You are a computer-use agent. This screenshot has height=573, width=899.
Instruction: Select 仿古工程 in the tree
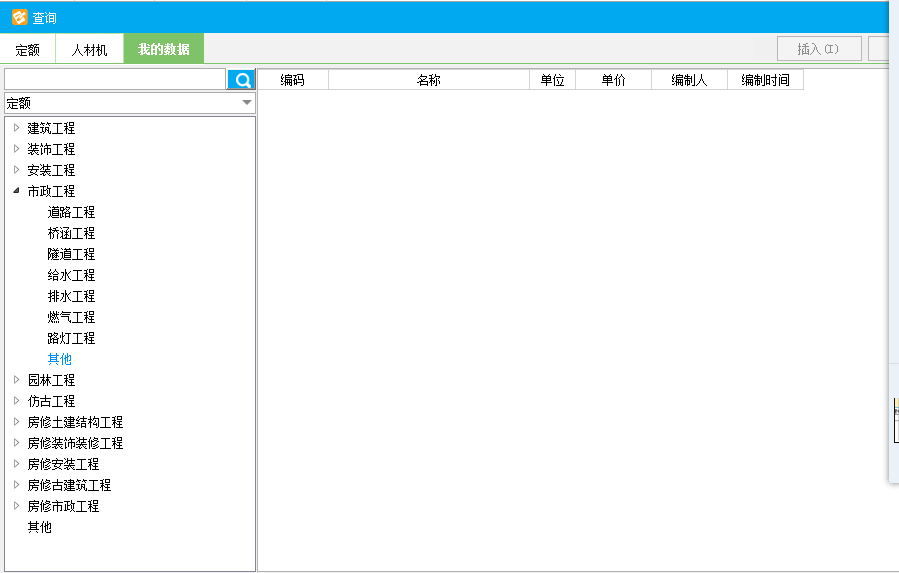pos(51,401)
